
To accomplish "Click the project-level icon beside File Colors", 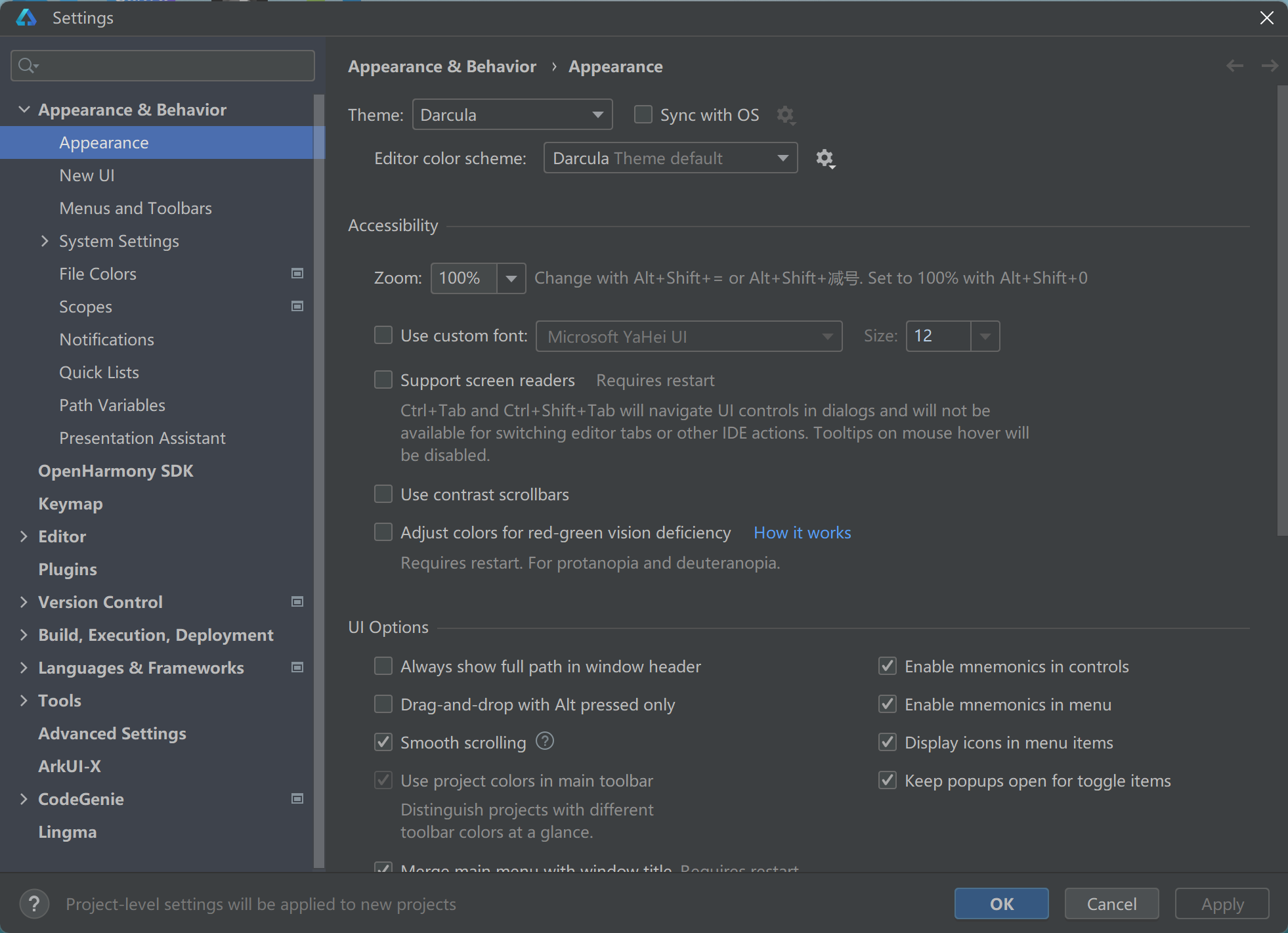I will pyautogui.click(x=297, y=273).
